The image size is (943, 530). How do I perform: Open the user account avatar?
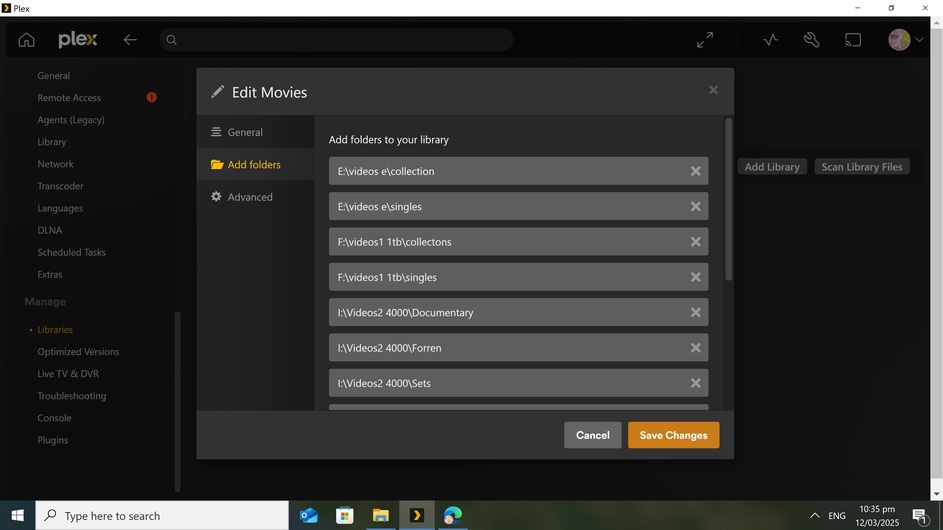pyautogui.click(x=899, y=40)
